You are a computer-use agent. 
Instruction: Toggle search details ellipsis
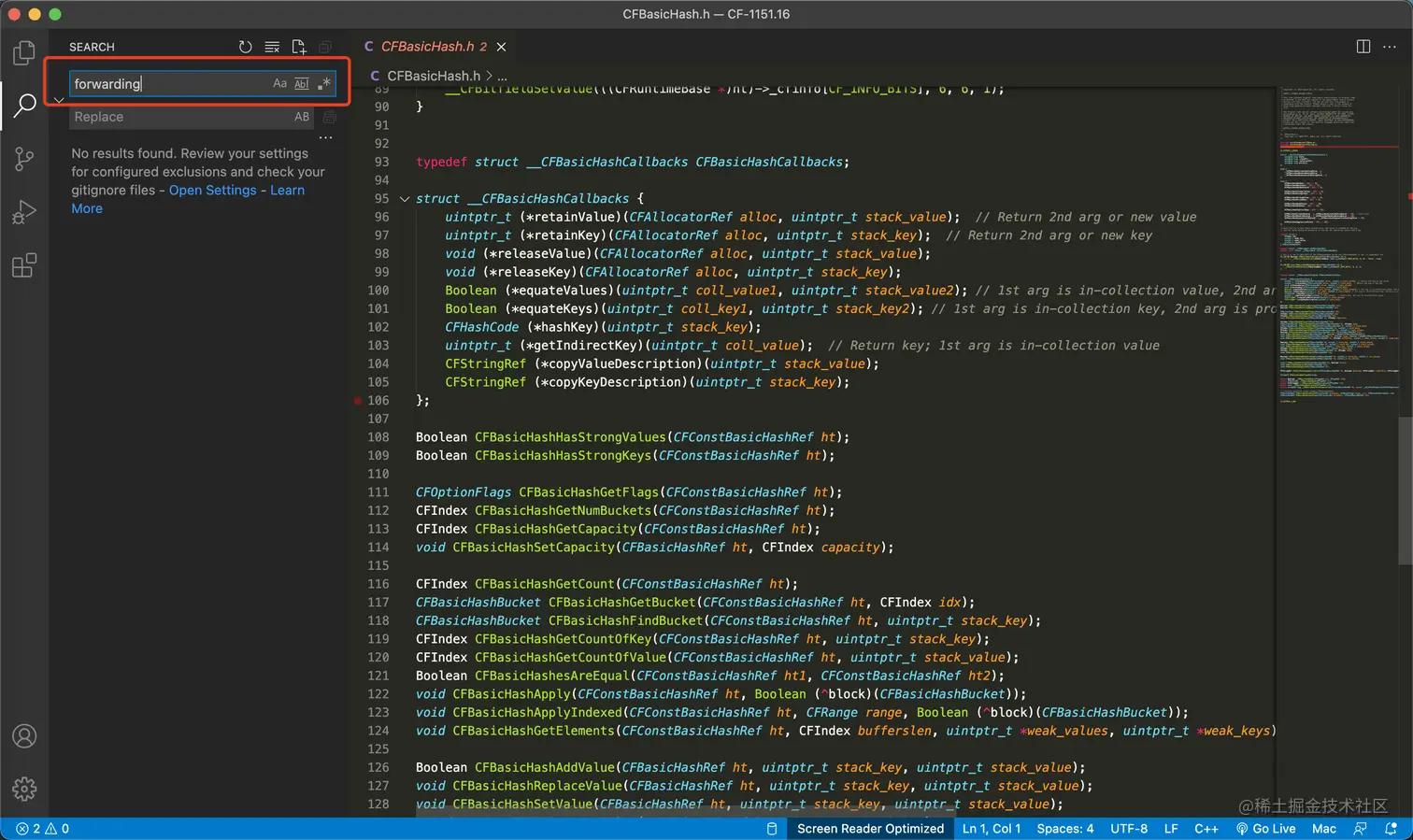[326, 137]
